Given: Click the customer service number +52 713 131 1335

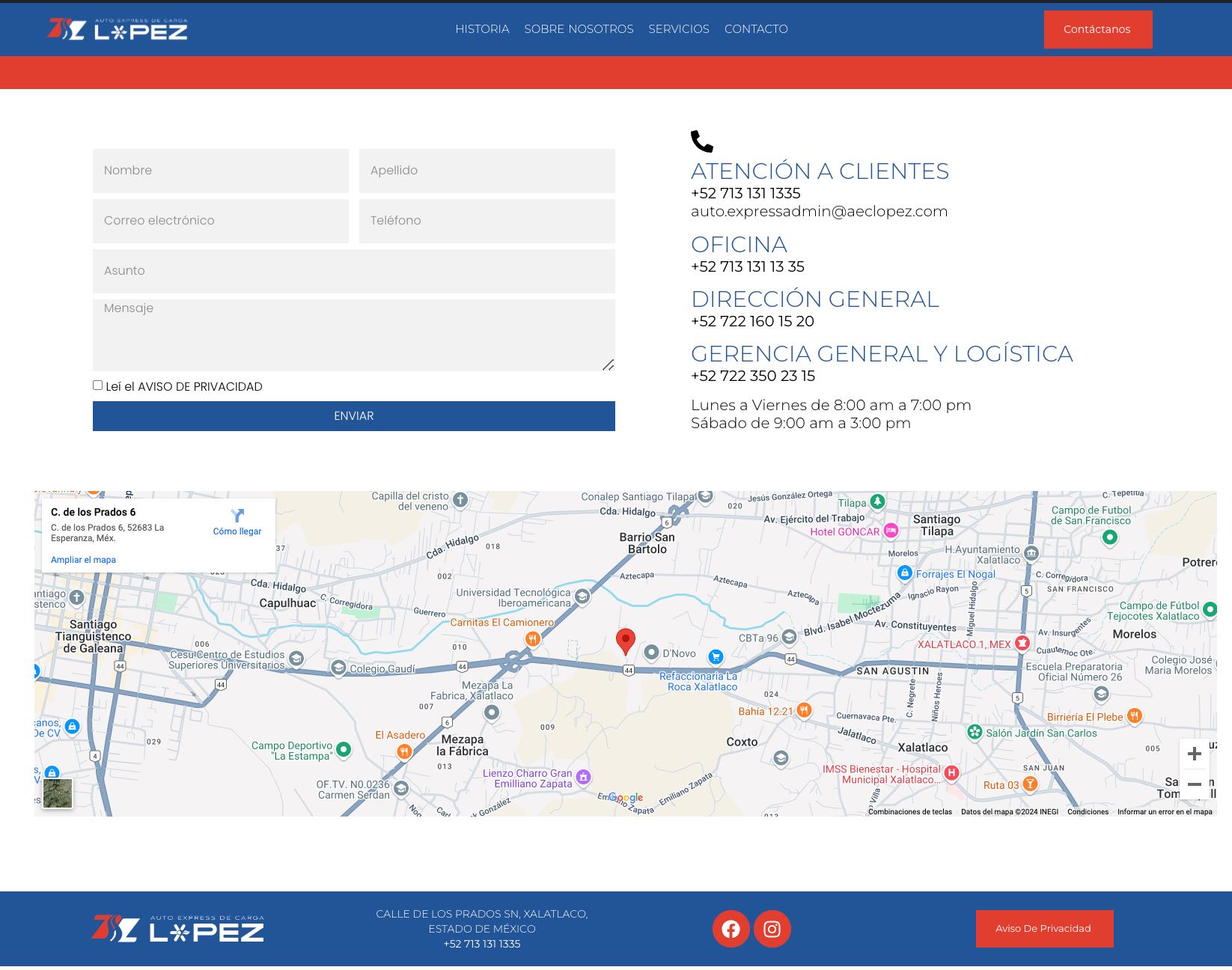Looking at the screenshot, I should (x=745, y=193).
